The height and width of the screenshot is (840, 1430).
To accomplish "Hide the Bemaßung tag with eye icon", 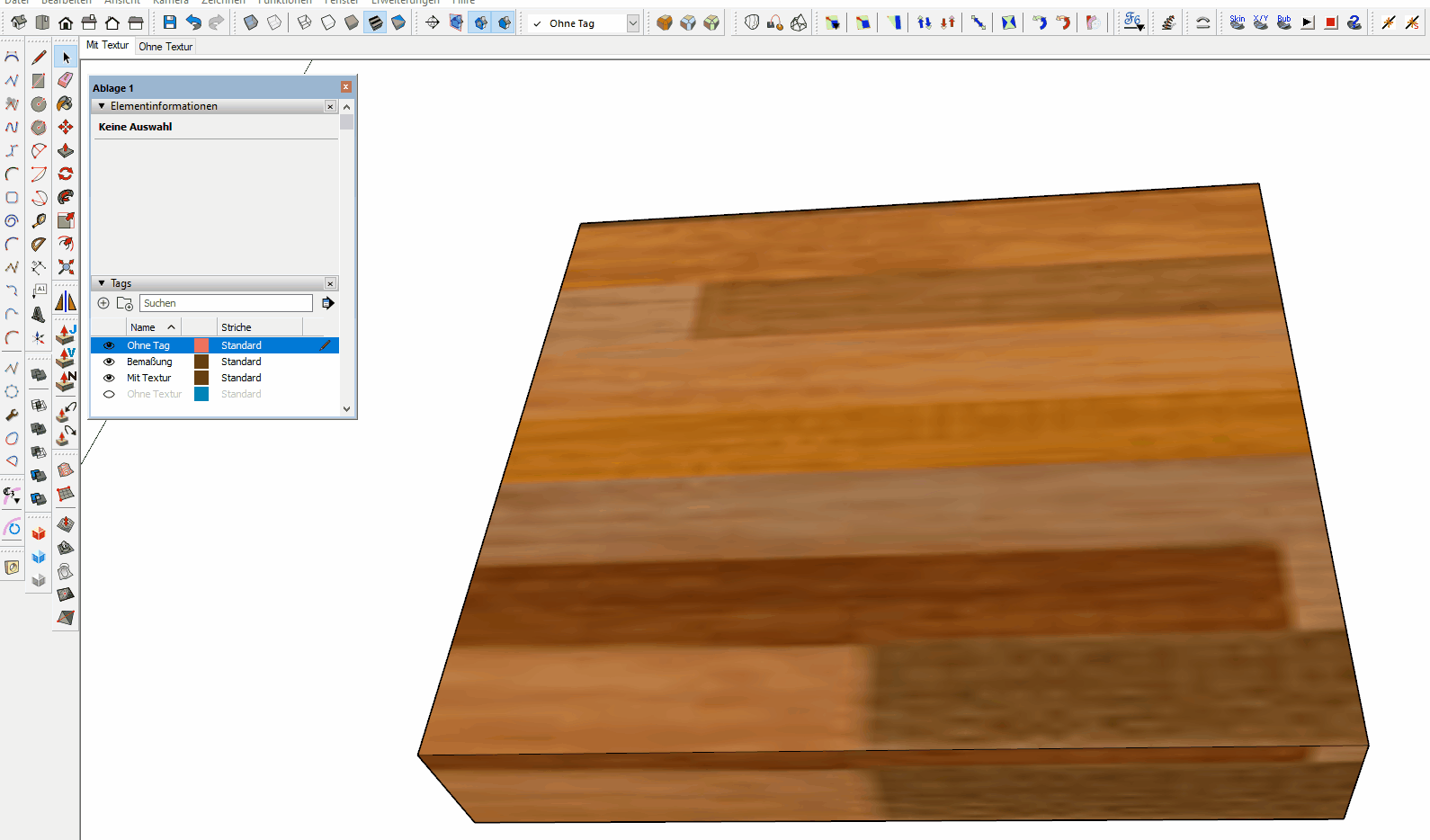I will click(109, 362).
